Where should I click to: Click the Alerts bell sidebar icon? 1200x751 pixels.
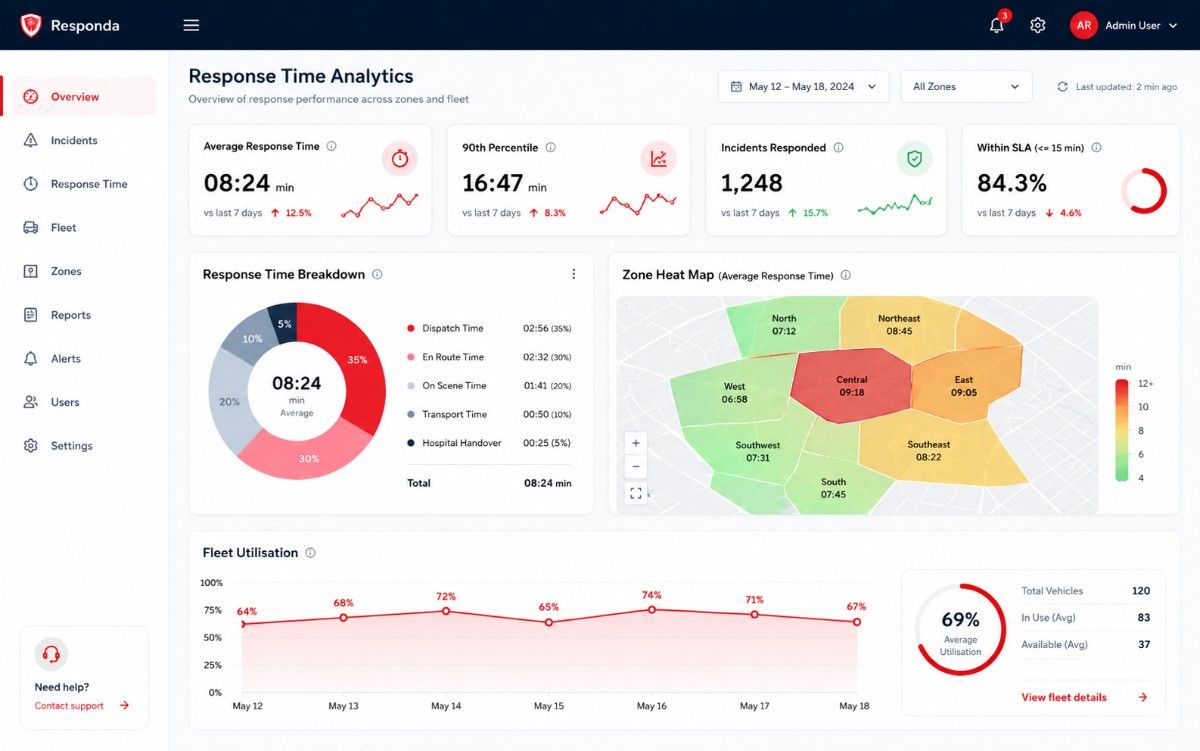pyautogui.click(x=31, y=358)
